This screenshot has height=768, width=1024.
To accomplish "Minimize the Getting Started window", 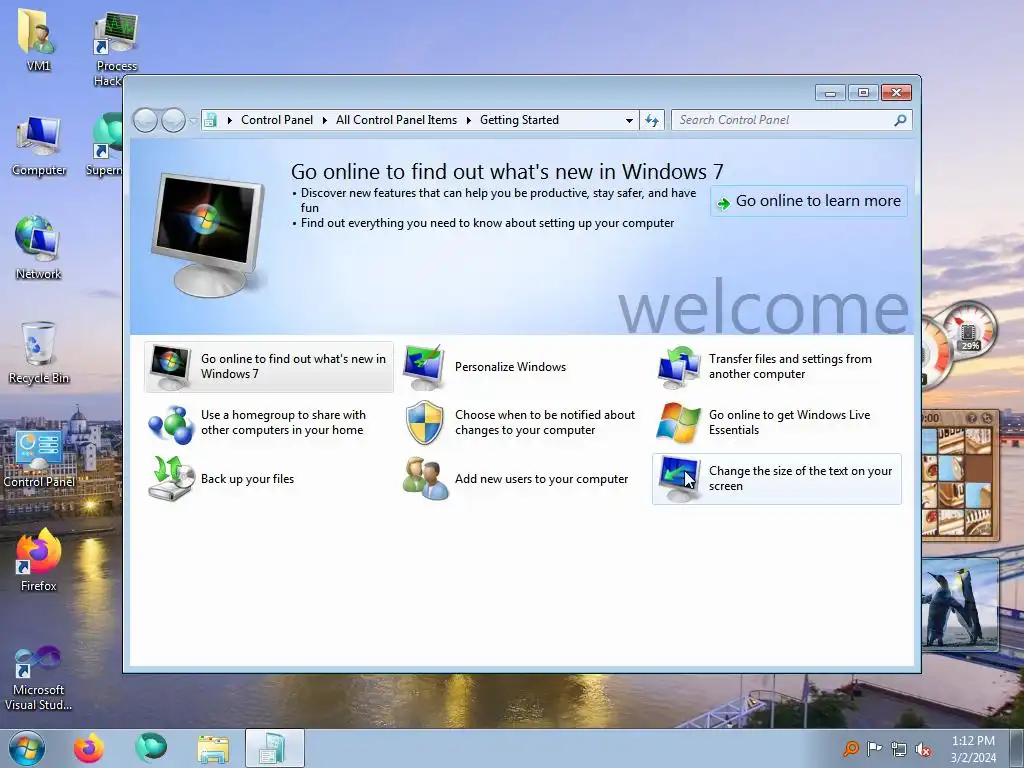I will pyautogui.click(x=830, y=93).
